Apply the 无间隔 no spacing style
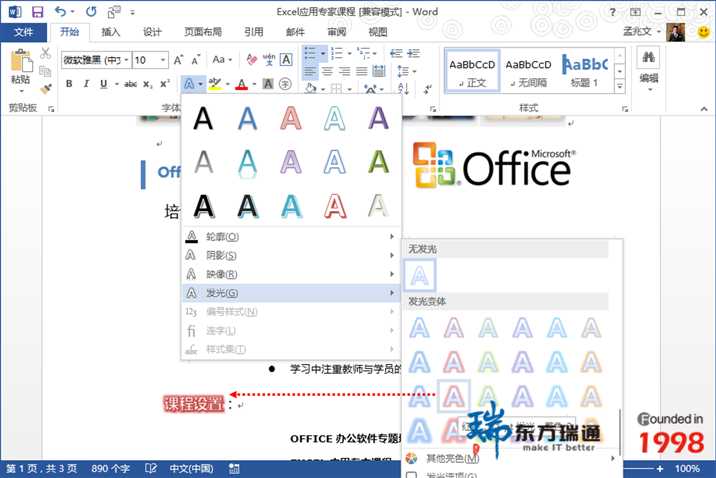Screen dimensions: 716x478 (528, 72)
